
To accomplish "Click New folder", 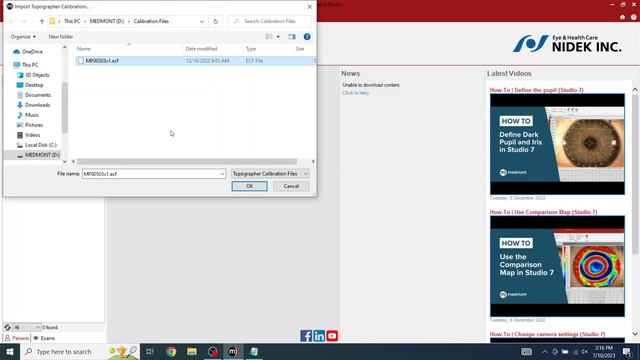I will [x=61, y=37].
